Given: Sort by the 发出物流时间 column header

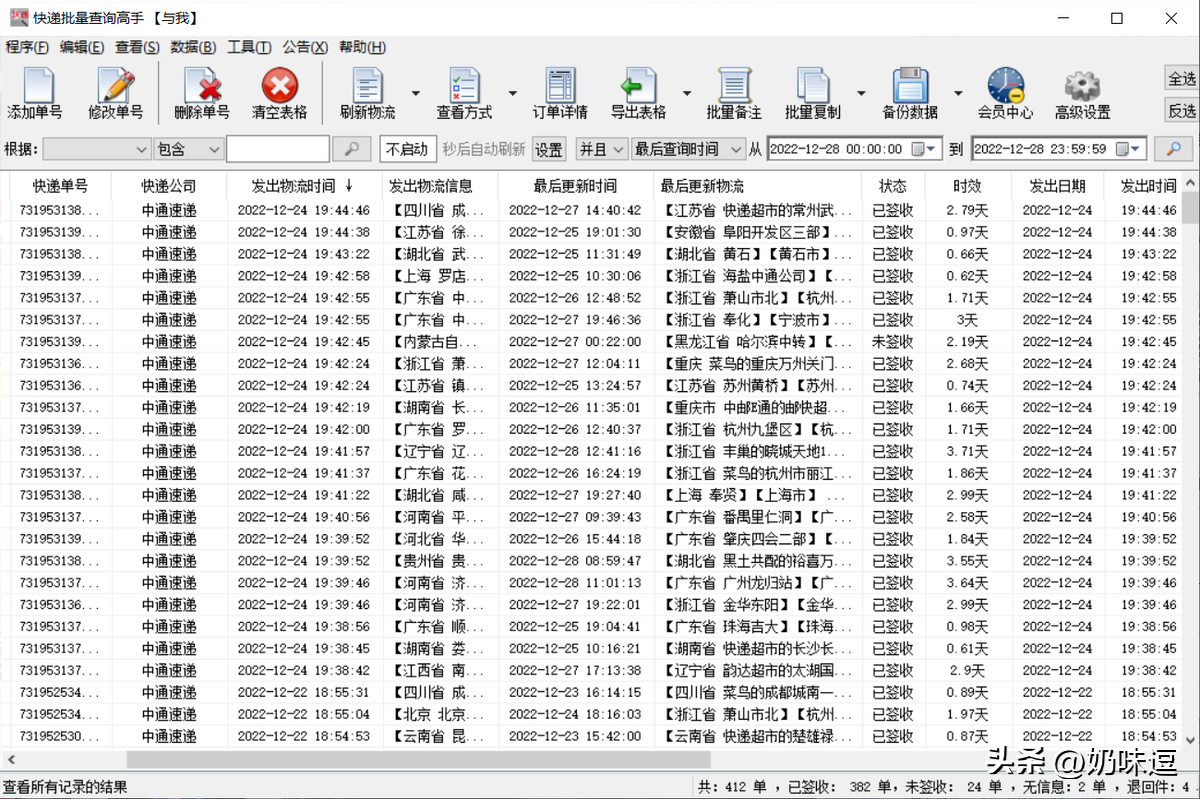Looking at the screenshot, I should coord(302,185).
